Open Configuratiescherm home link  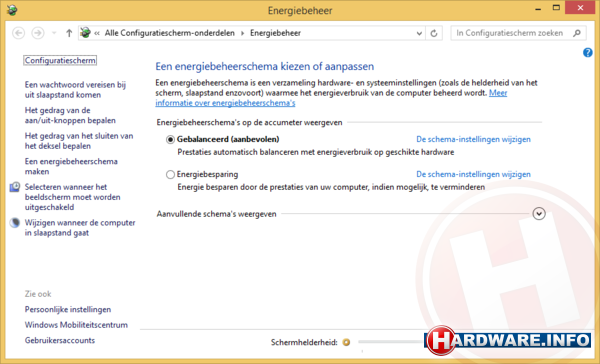[x=60, y=60]
